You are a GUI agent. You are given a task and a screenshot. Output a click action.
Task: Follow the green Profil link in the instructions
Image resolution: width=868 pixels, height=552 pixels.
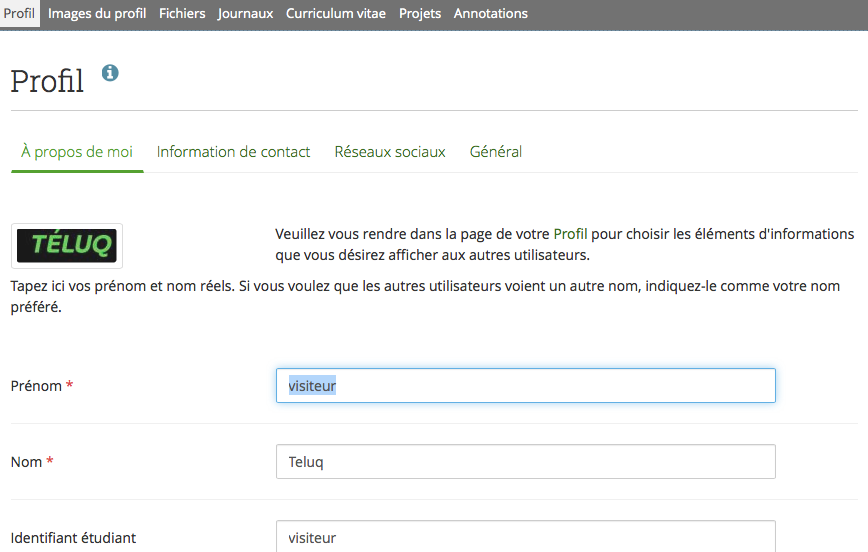click(x=570, y=234)
